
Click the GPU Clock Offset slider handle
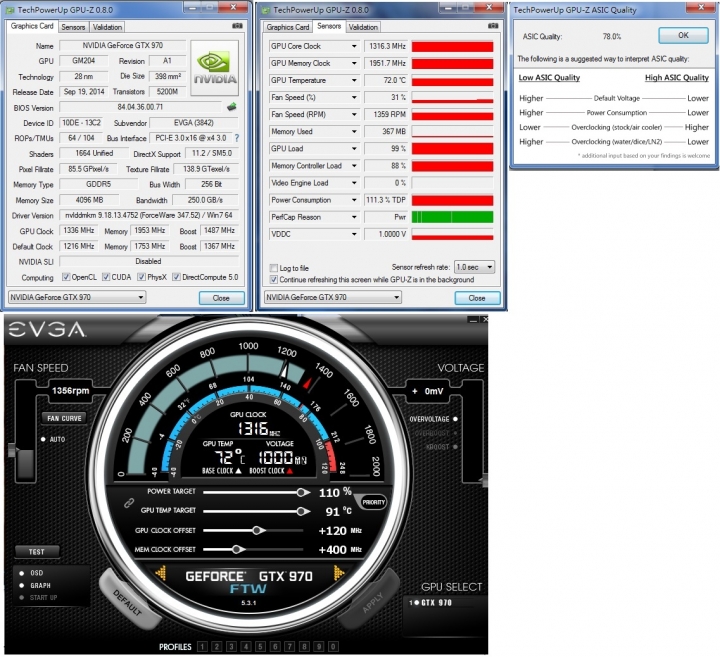[258, 530]
